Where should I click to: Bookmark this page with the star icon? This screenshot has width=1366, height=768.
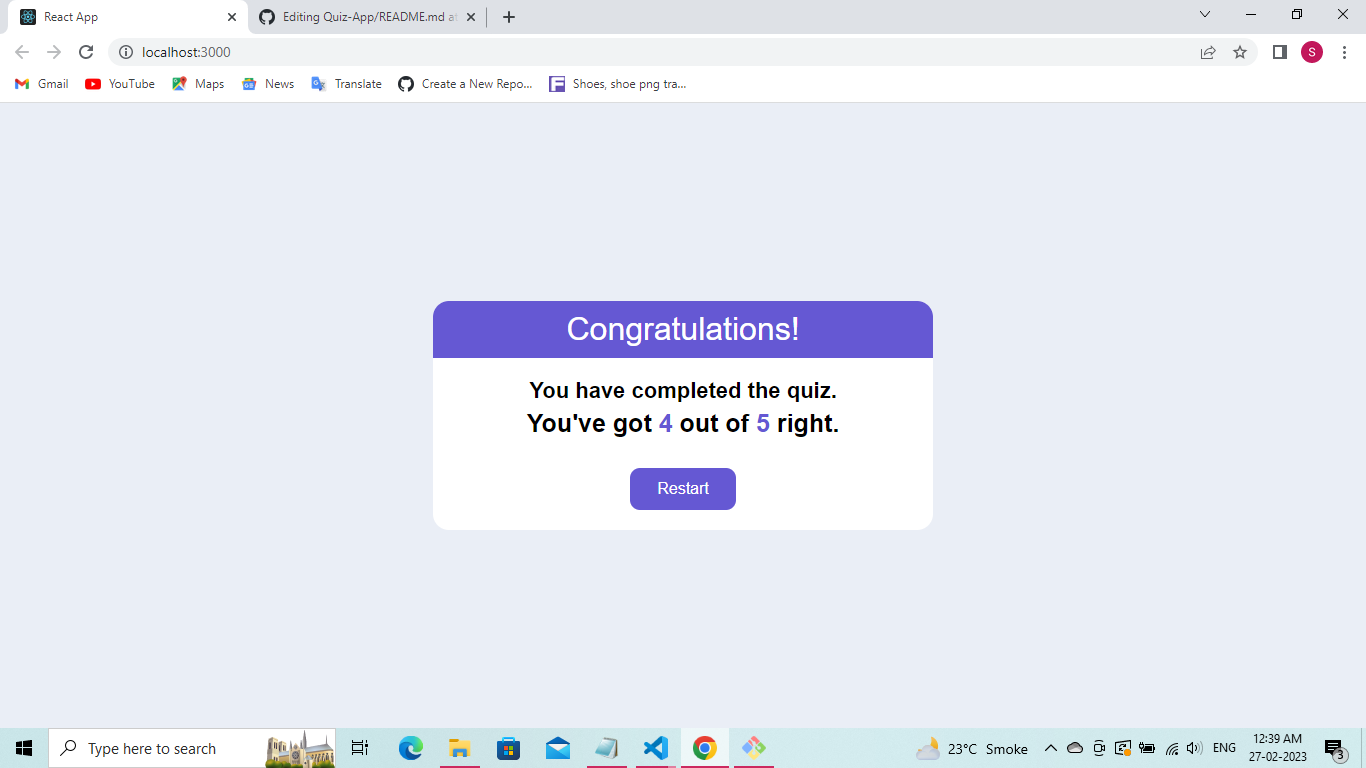[x=1240, y=52]
